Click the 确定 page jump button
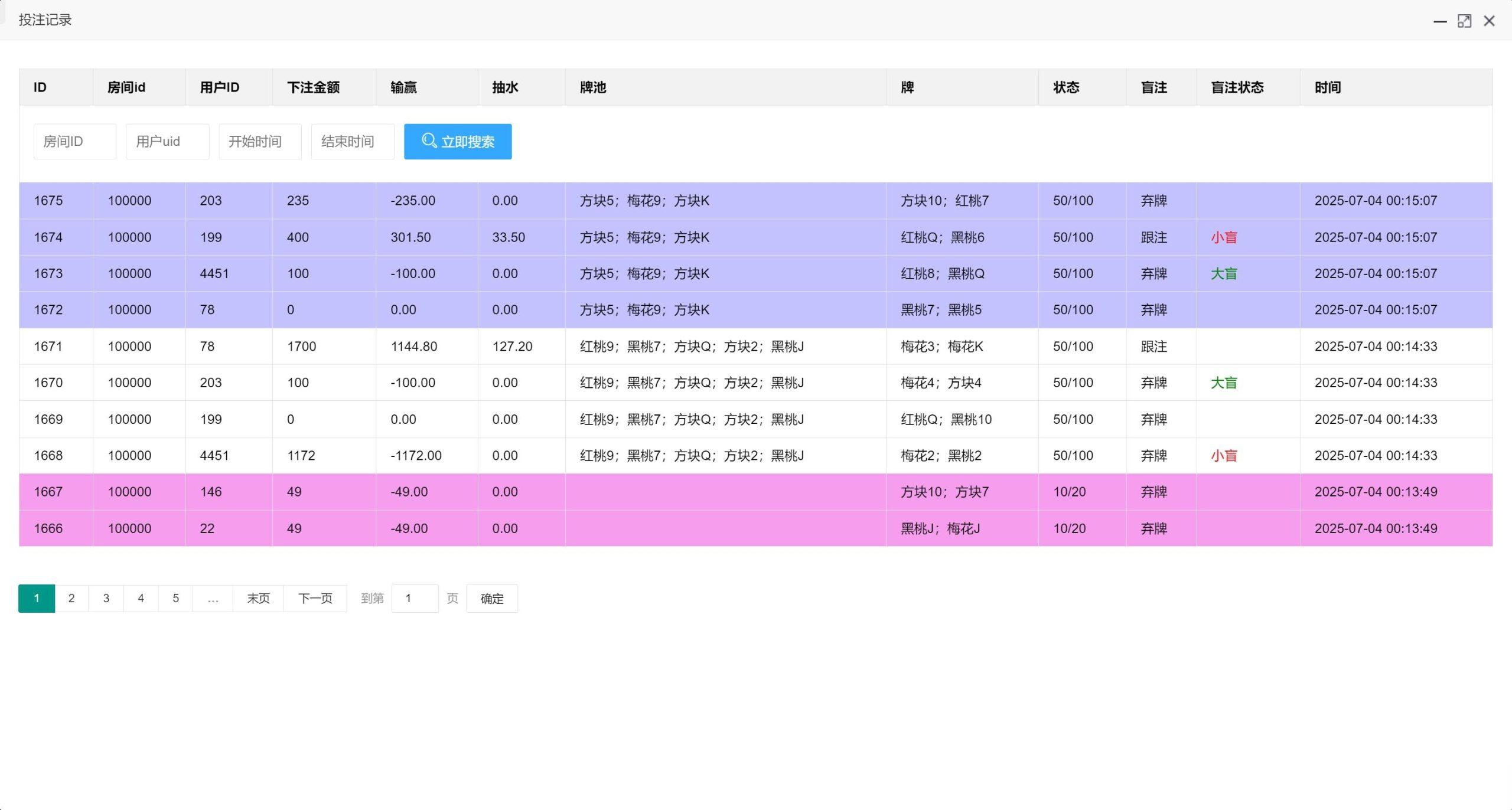 (x=491, y=598)
